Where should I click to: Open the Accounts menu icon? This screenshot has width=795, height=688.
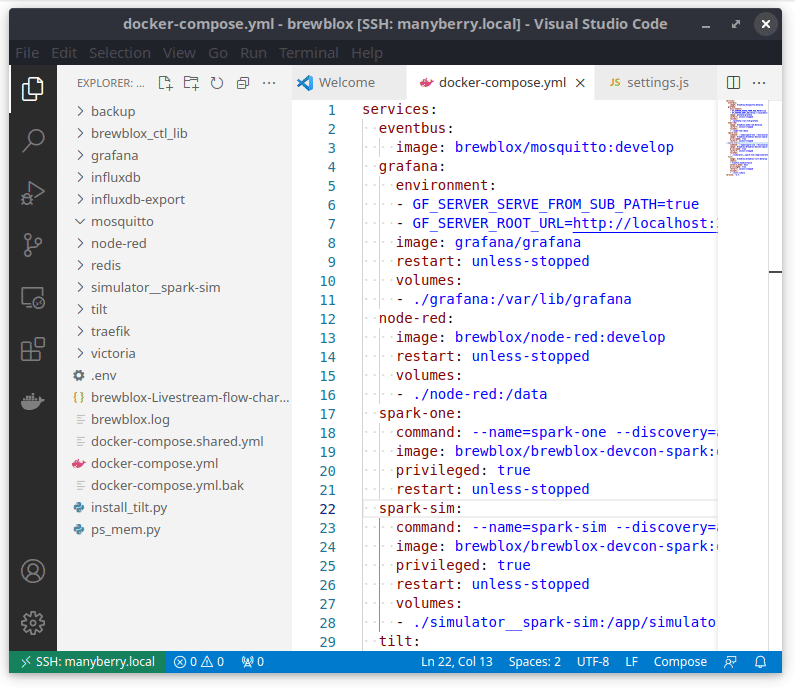point(32,571)
